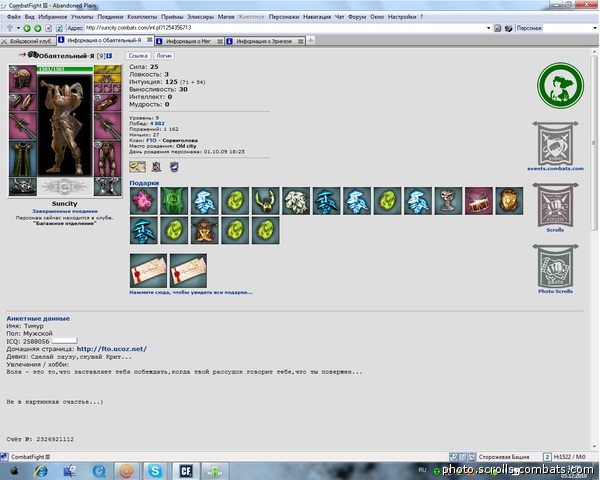This screenshot has width=600, height=480.
Task: Click the green 2 icon in status bar
Action: click(547, 457)
